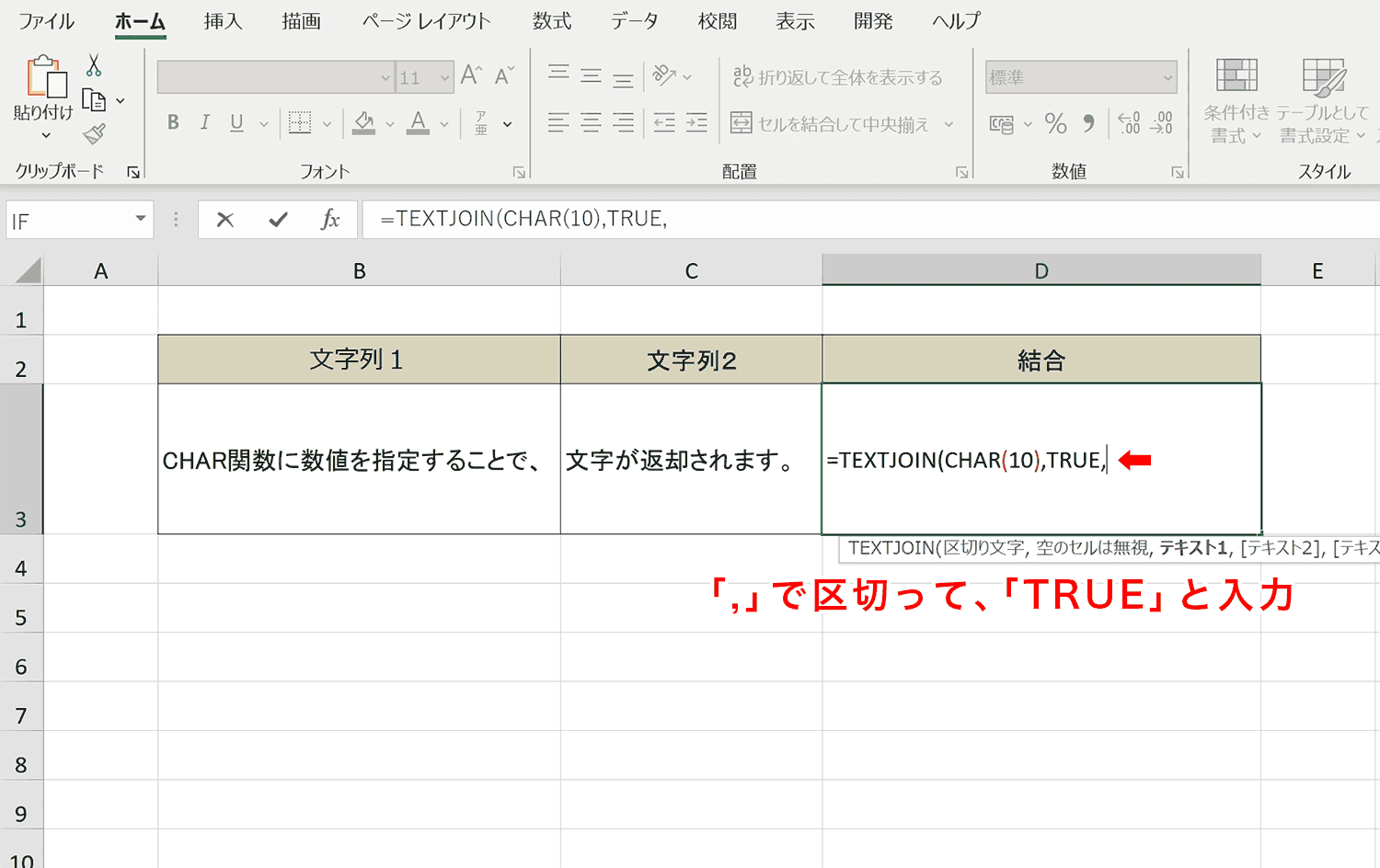The height and width of the screenshot is (868, 1380).
Task: Toggle bold formatting
Action: [173, 123]
